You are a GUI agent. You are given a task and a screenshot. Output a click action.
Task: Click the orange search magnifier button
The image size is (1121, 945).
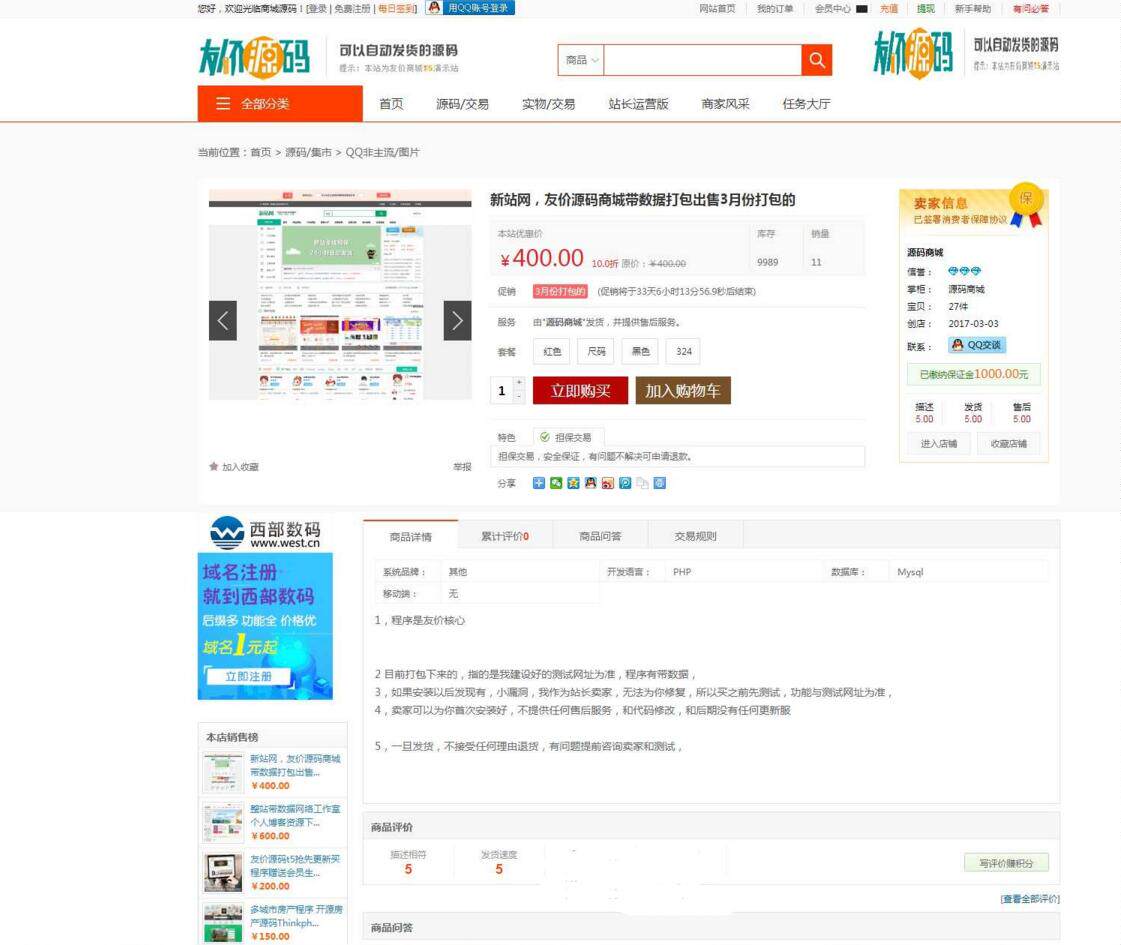tap(816, 60)
